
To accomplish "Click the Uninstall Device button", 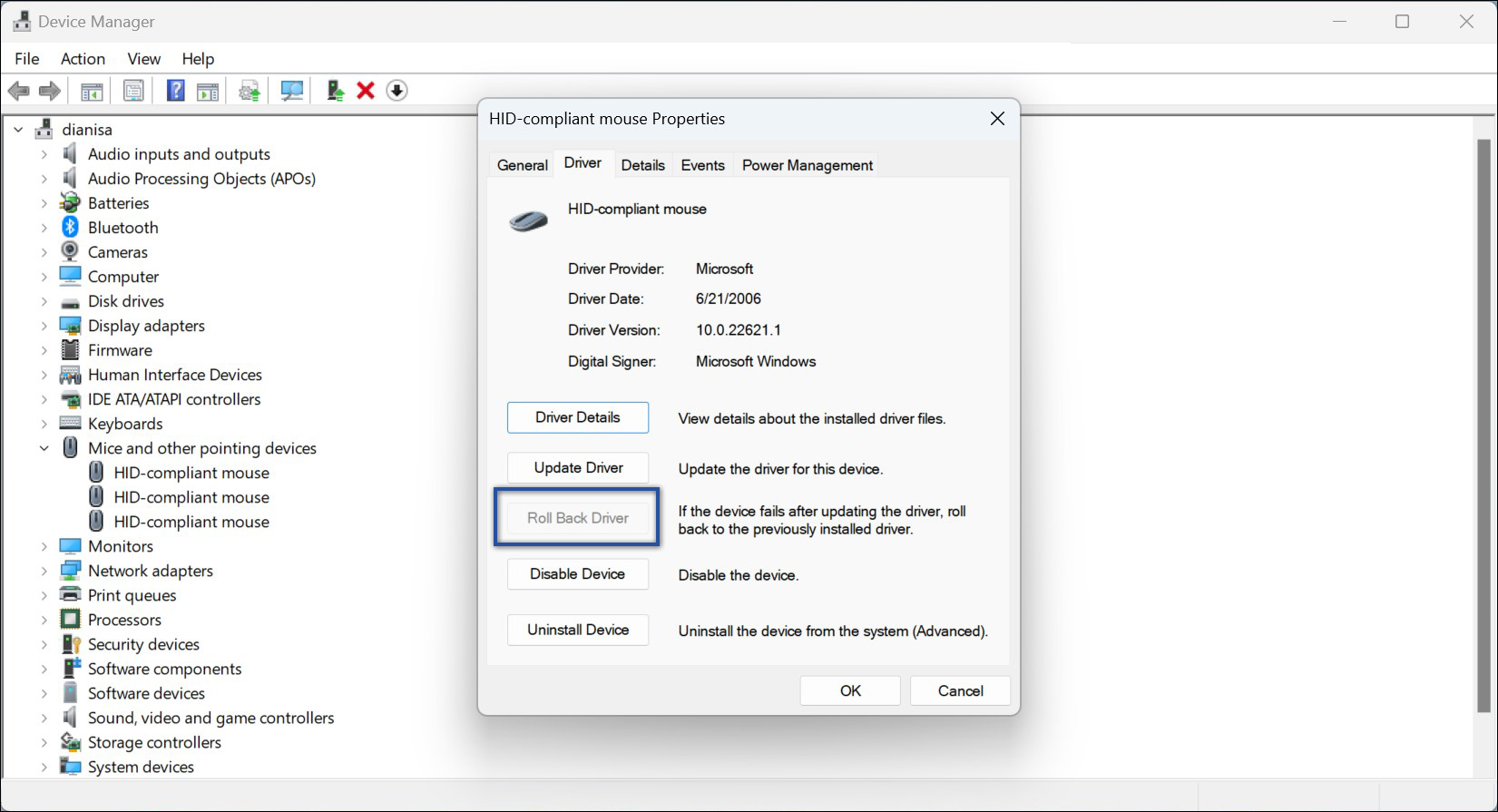I will (578, 630).
